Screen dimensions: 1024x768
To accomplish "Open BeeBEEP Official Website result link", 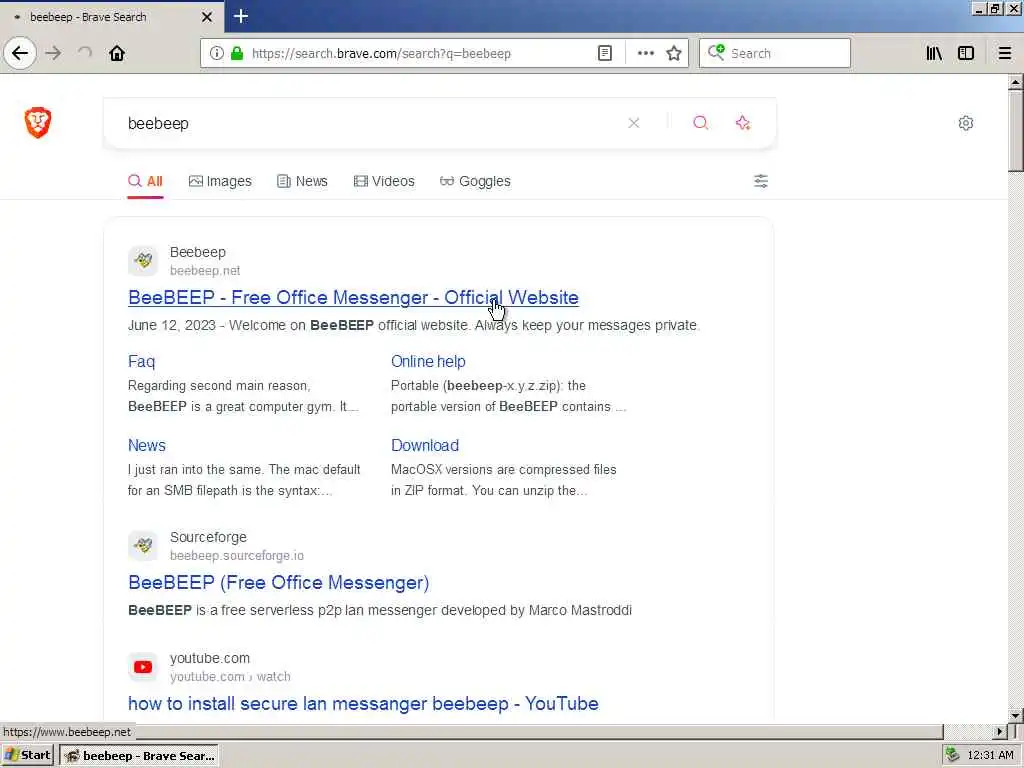I will click(353, 298).
